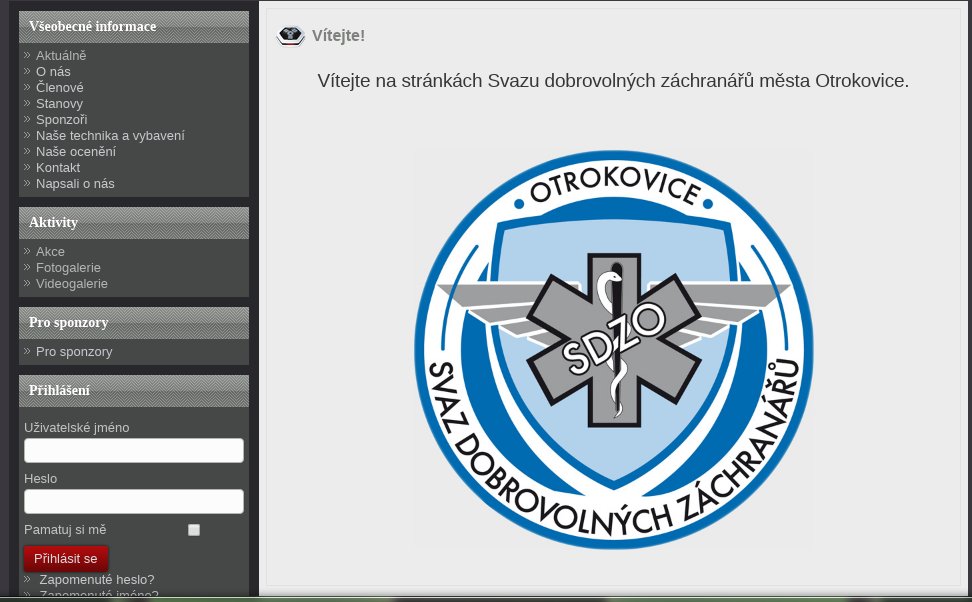Image resolution: width=972 pixels, height=602 pixels.
Task: Click the SDZO Otrokovice logo image
Action: pos(614,350)
